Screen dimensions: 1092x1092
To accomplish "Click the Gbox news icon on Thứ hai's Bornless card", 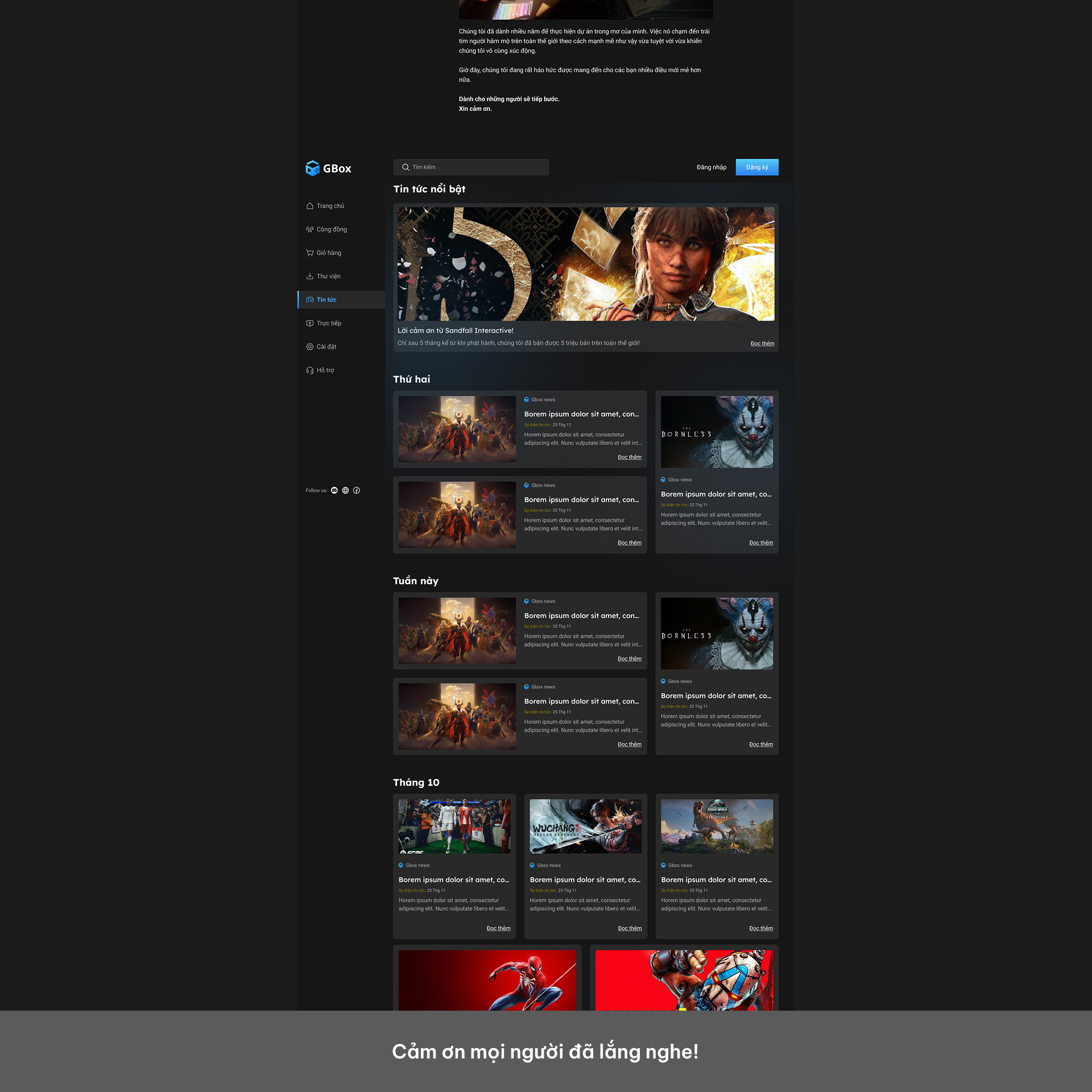I will pos(663,479).
